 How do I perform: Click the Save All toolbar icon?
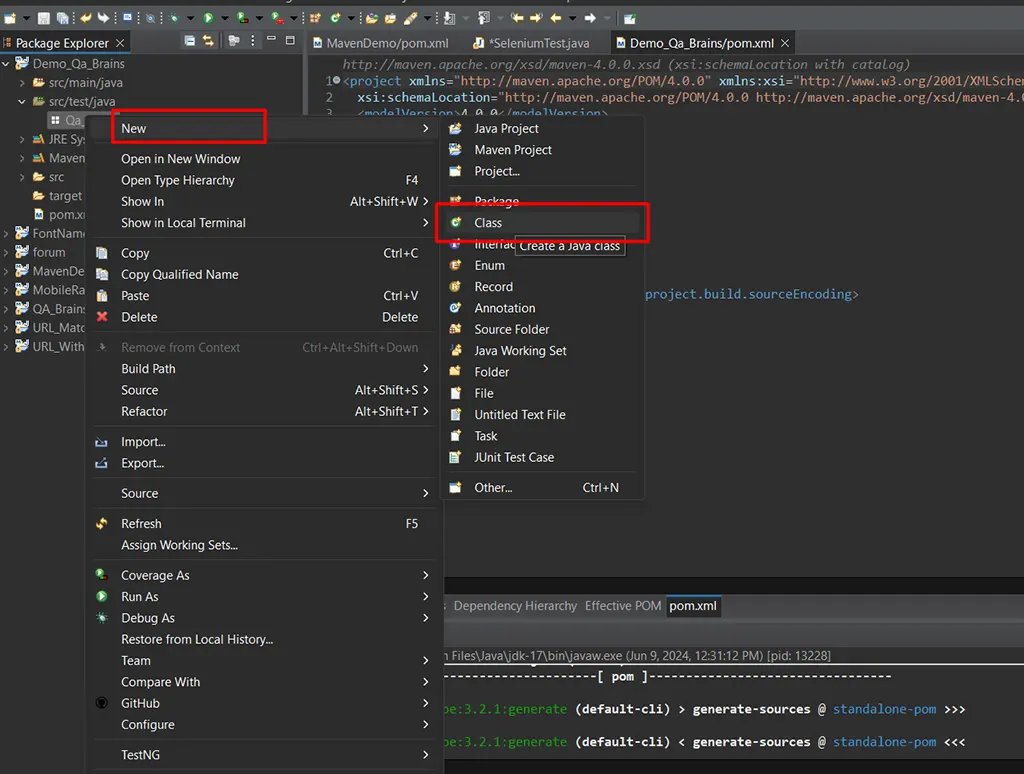coord(62,17)
